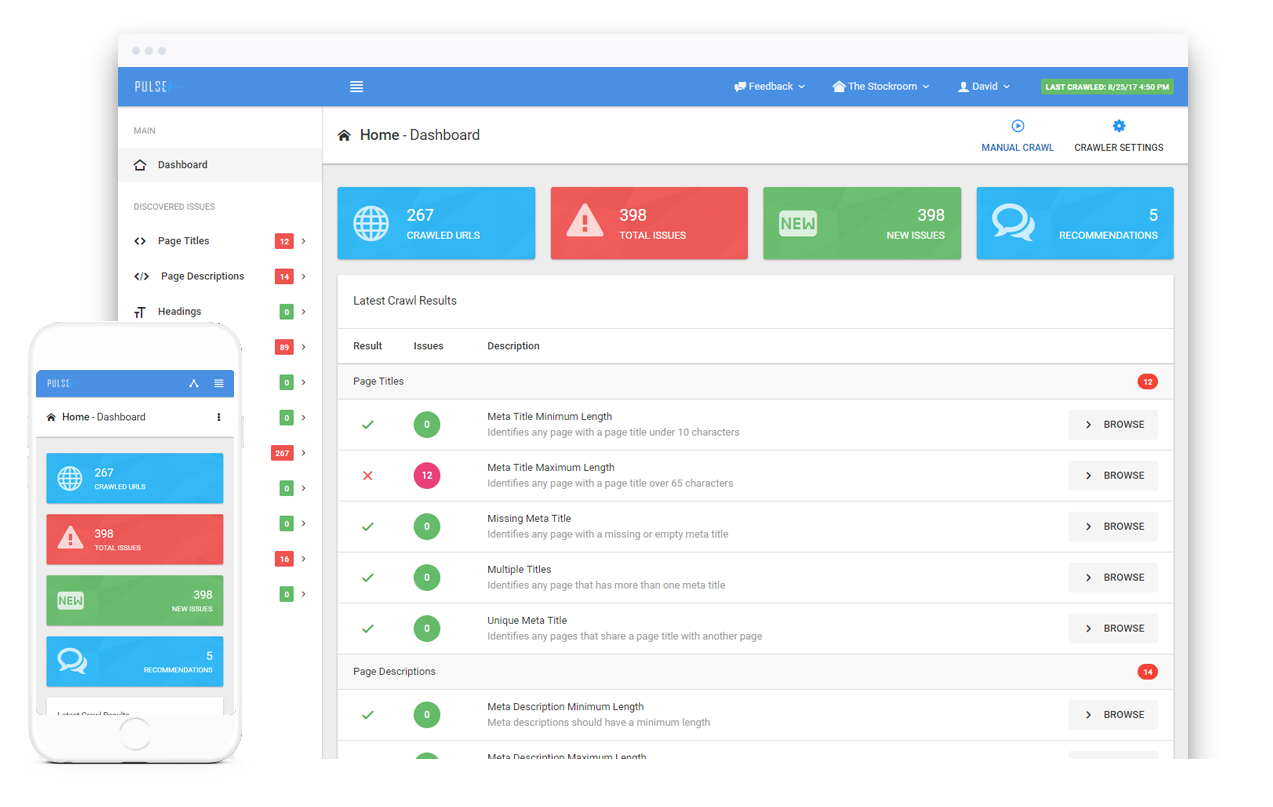Click green 0 circle for Multiple Titles
The height and width of the screenshot is (807, 1273).
pyautogui.click(x=427, y=578)
